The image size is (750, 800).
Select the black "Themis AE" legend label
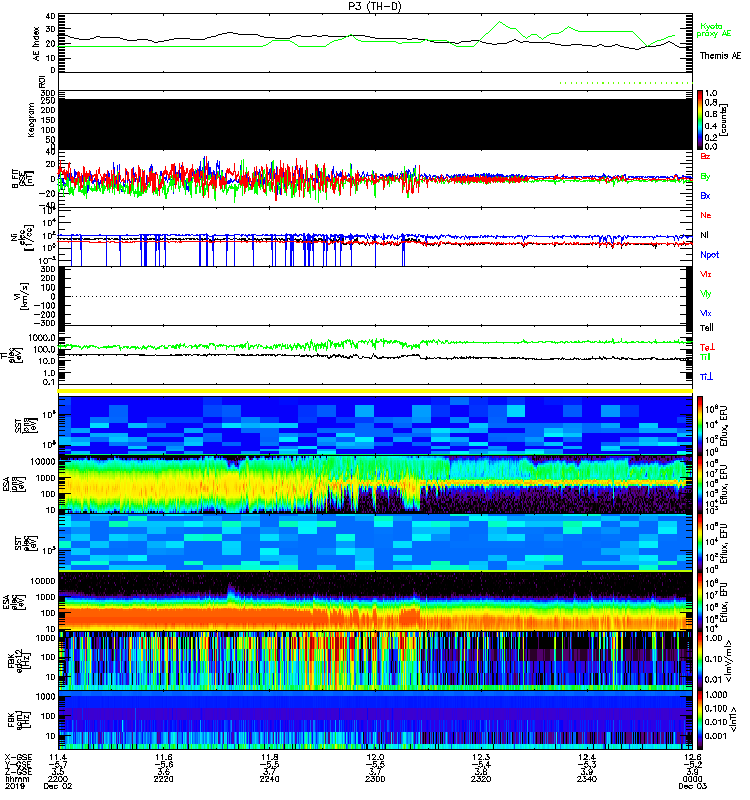tap(720, 56)
